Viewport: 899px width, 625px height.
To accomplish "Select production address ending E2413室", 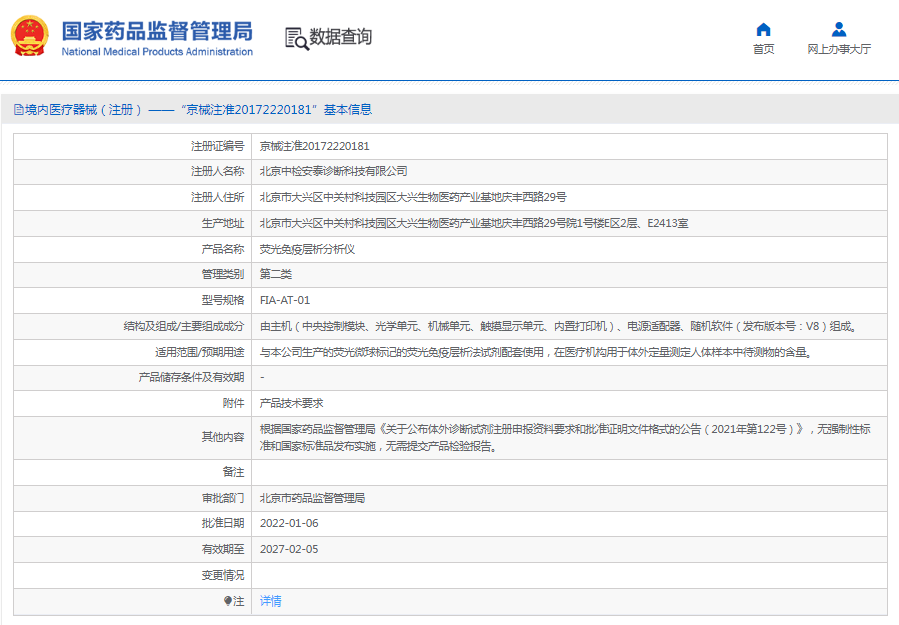I will [474, 223].
